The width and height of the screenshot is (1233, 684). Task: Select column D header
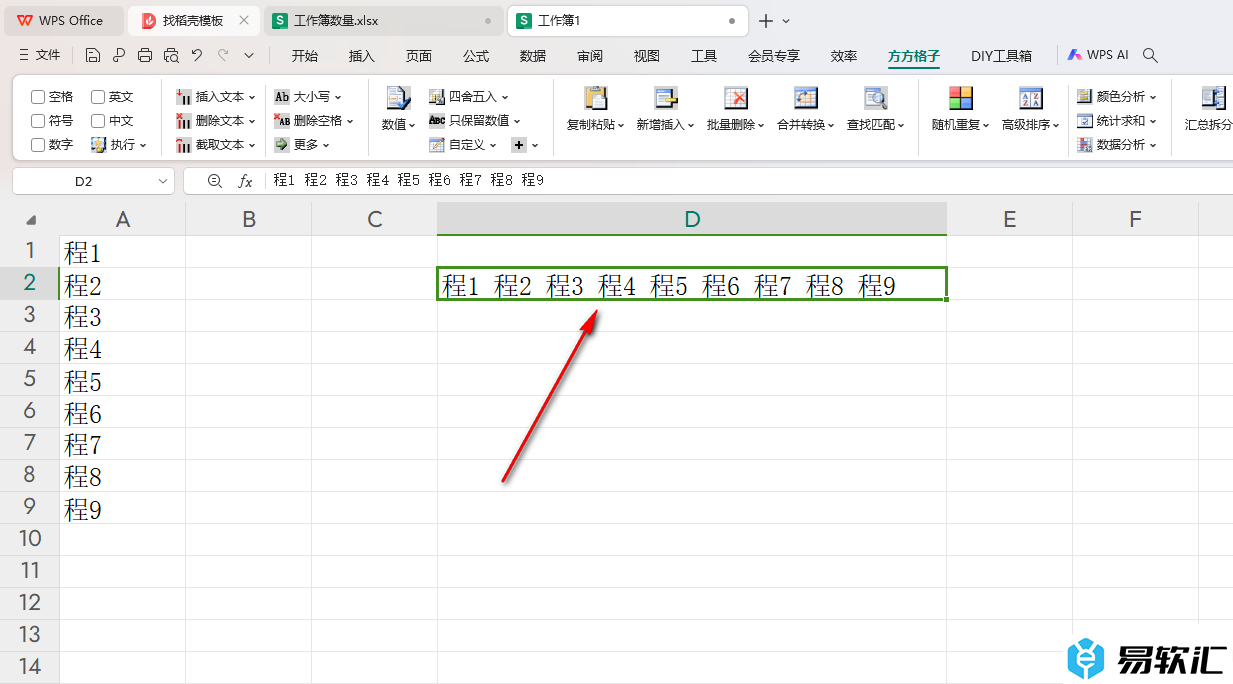[691, 219]
